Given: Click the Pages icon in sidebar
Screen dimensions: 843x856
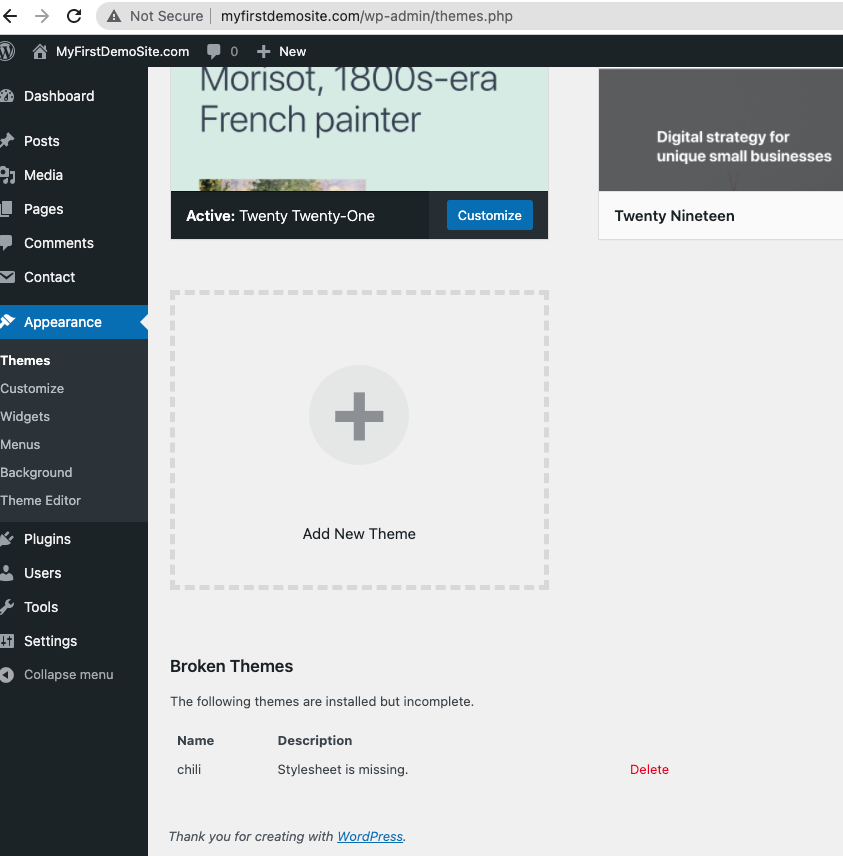Looking at the screenshot, I should [7, 209].
